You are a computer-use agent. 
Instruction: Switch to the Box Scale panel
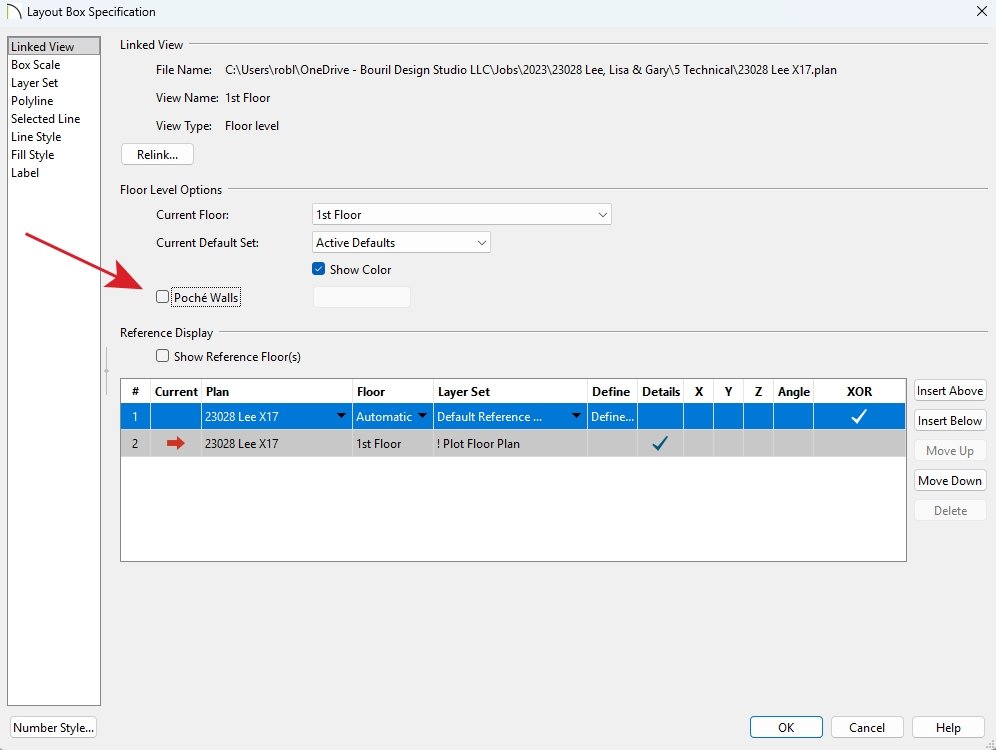(x=36, y=65)
